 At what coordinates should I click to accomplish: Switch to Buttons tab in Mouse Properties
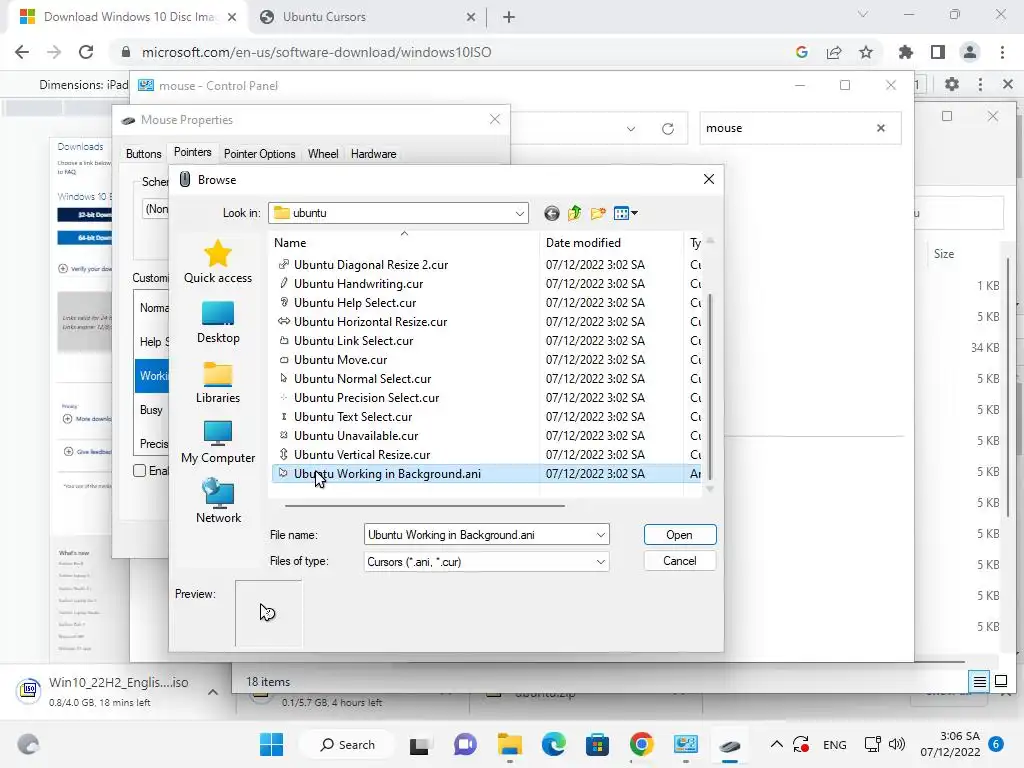pos(143,153)
